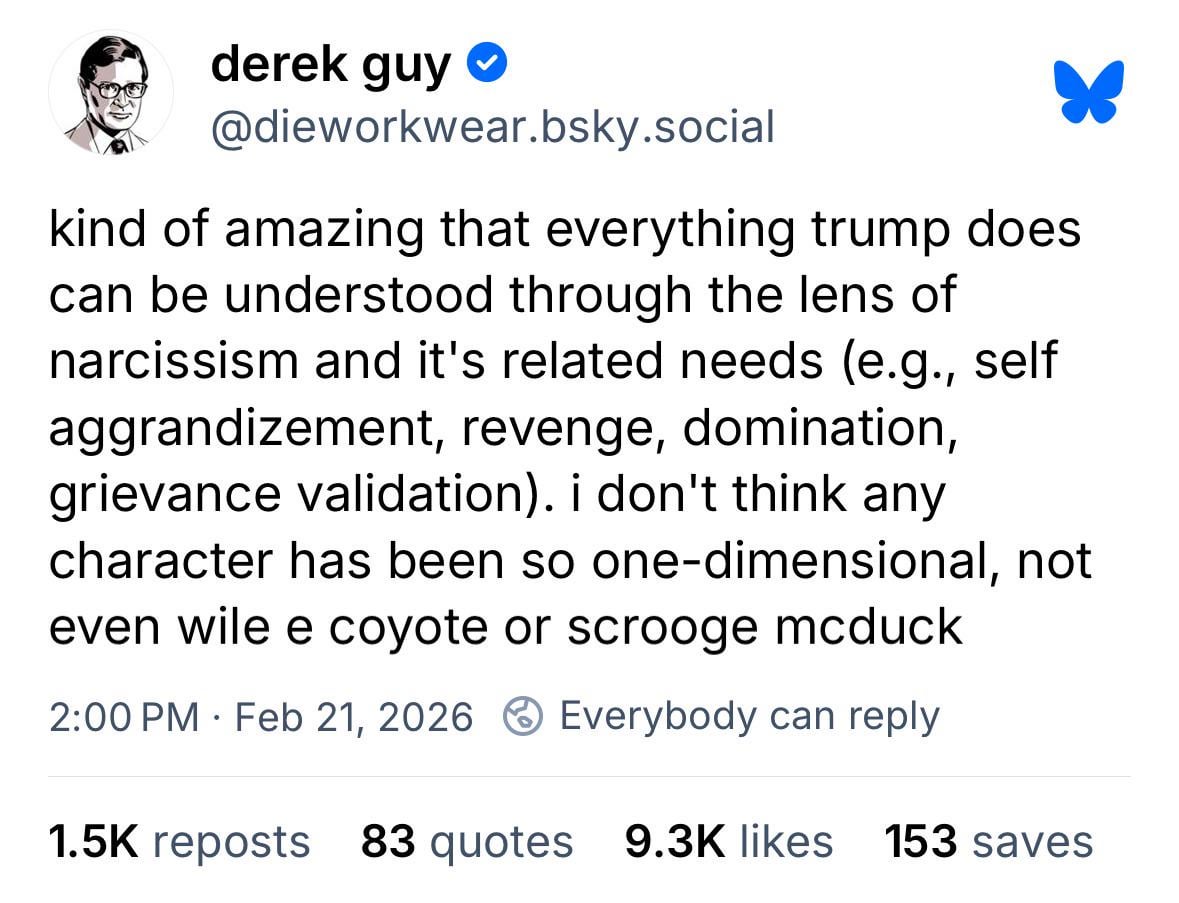Click the 2:00 PM post time
Screen dimensions: 1179x903
pos(123,717)
